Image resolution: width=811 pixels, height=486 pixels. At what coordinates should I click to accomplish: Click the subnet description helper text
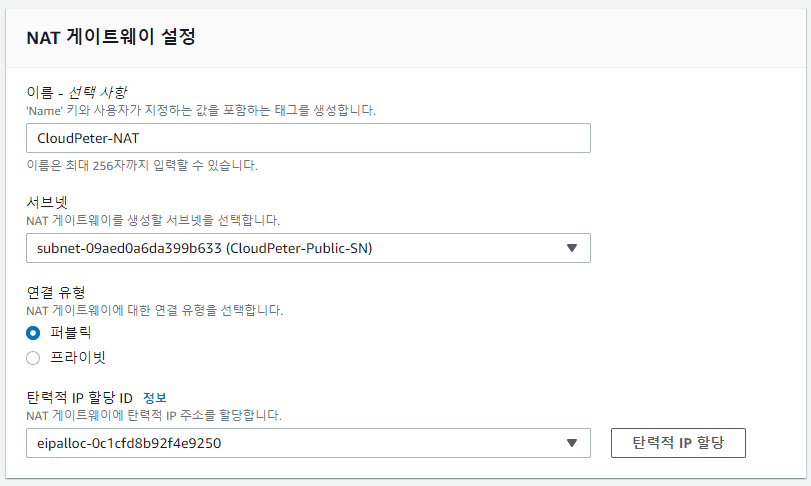[153, 219]
